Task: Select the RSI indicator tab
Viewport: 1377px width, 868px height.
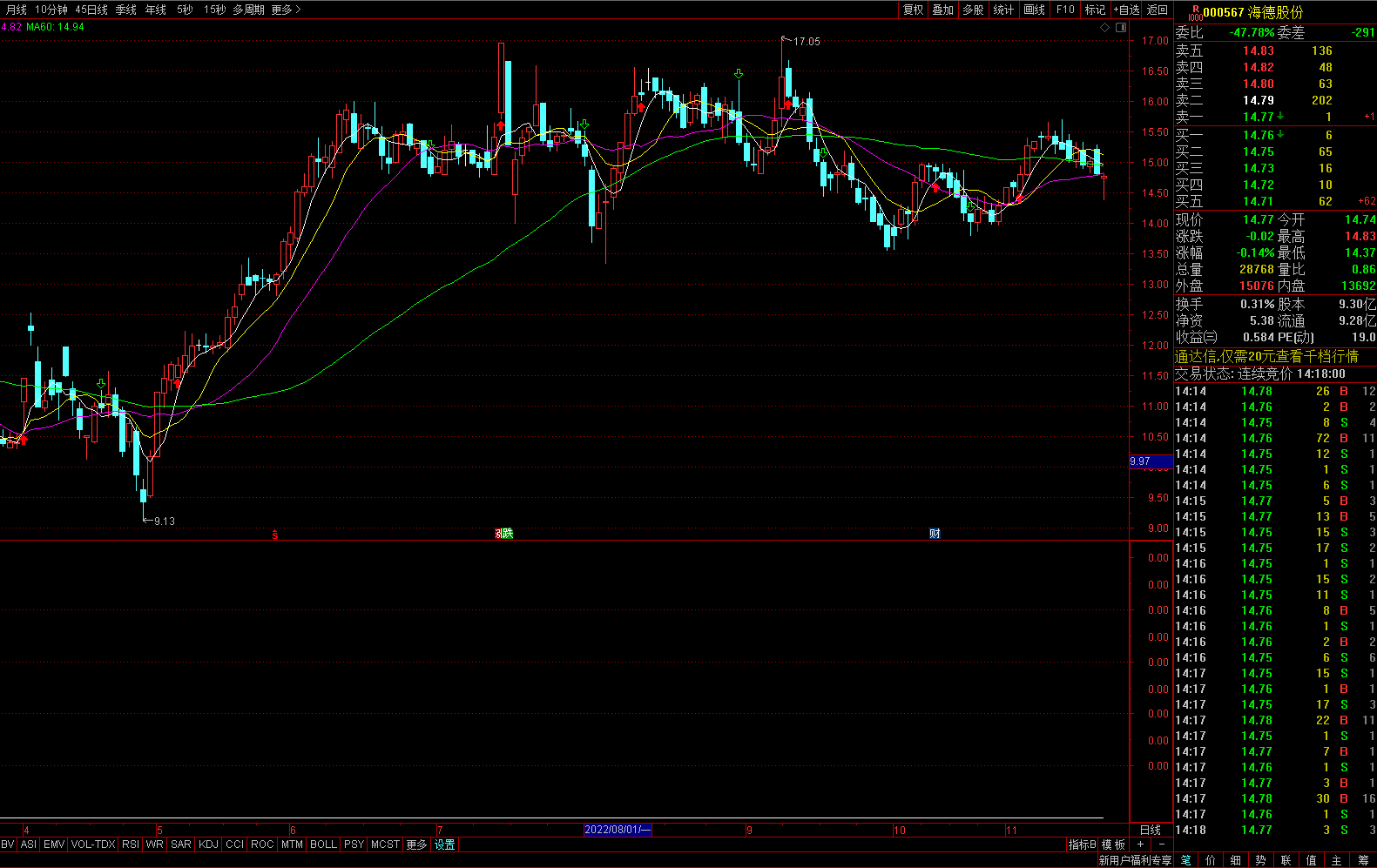Action: (131, 844)
